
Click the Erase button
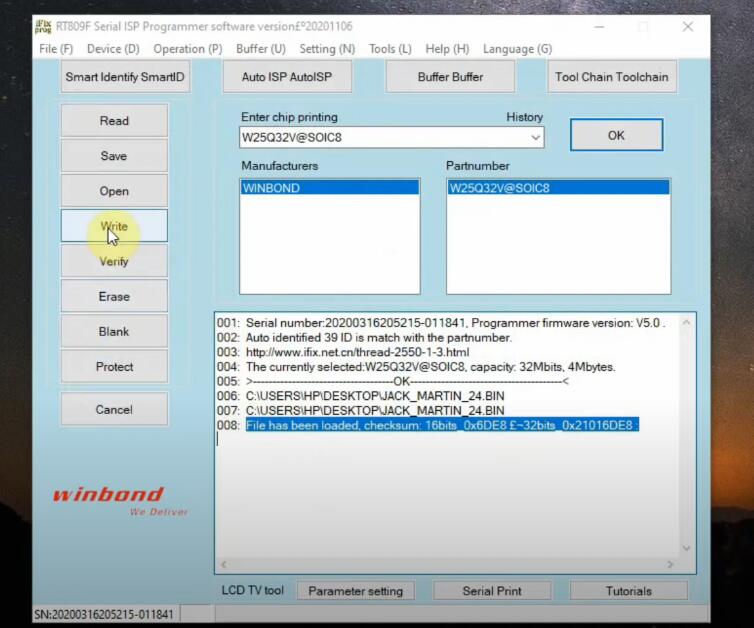pos(114,296)
